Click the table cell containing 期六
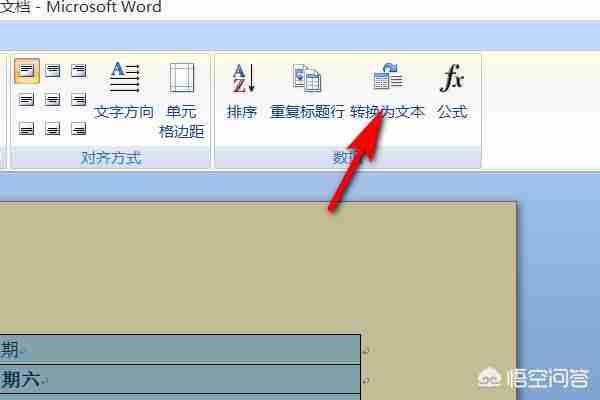 pos(180,379)
